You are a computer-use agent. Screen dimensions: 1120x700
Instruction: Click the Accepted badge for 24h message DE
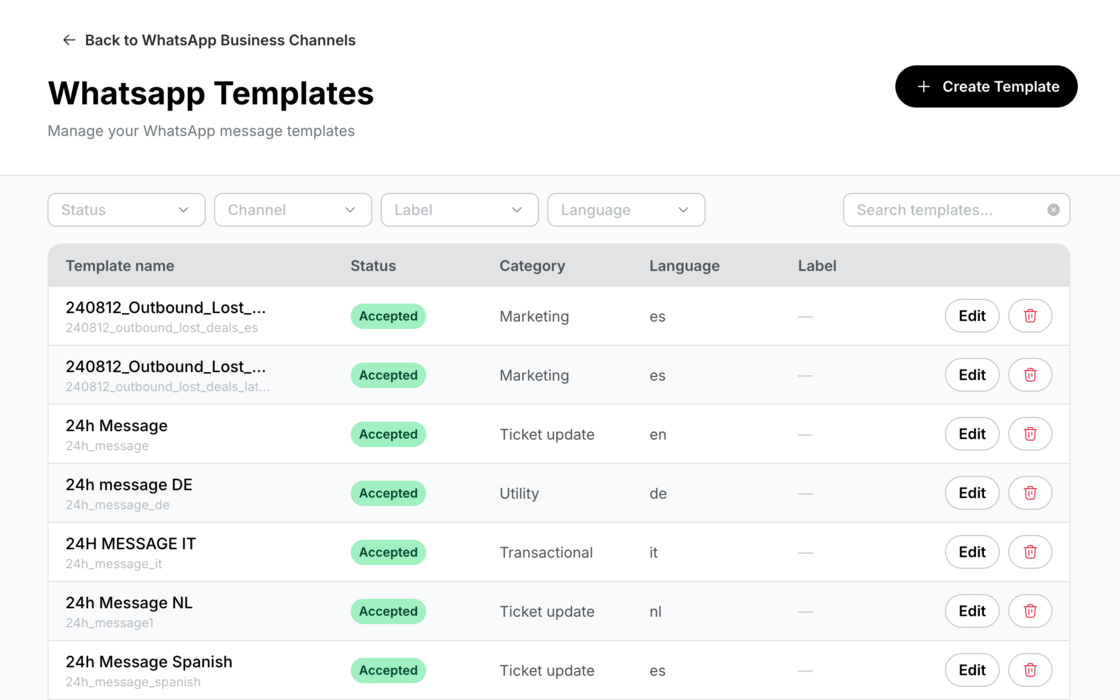click(388, 493)
